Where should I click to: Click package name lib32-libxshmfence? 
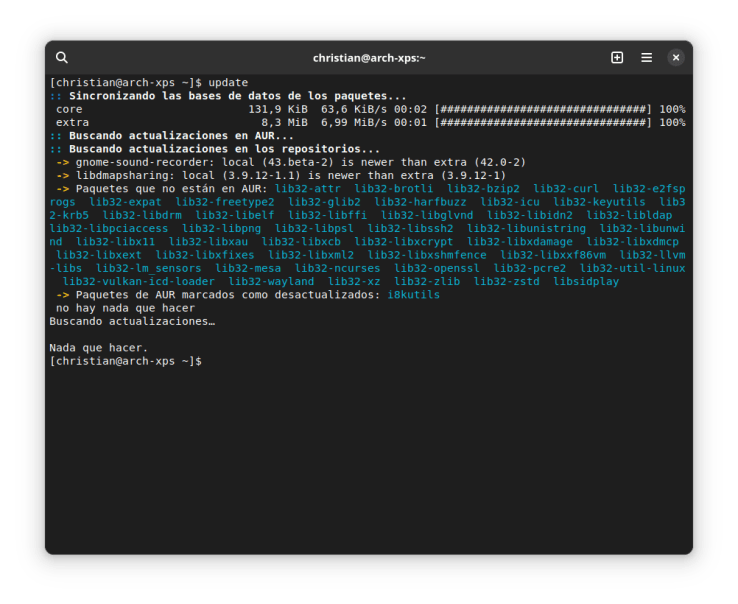tap(427, 255)
